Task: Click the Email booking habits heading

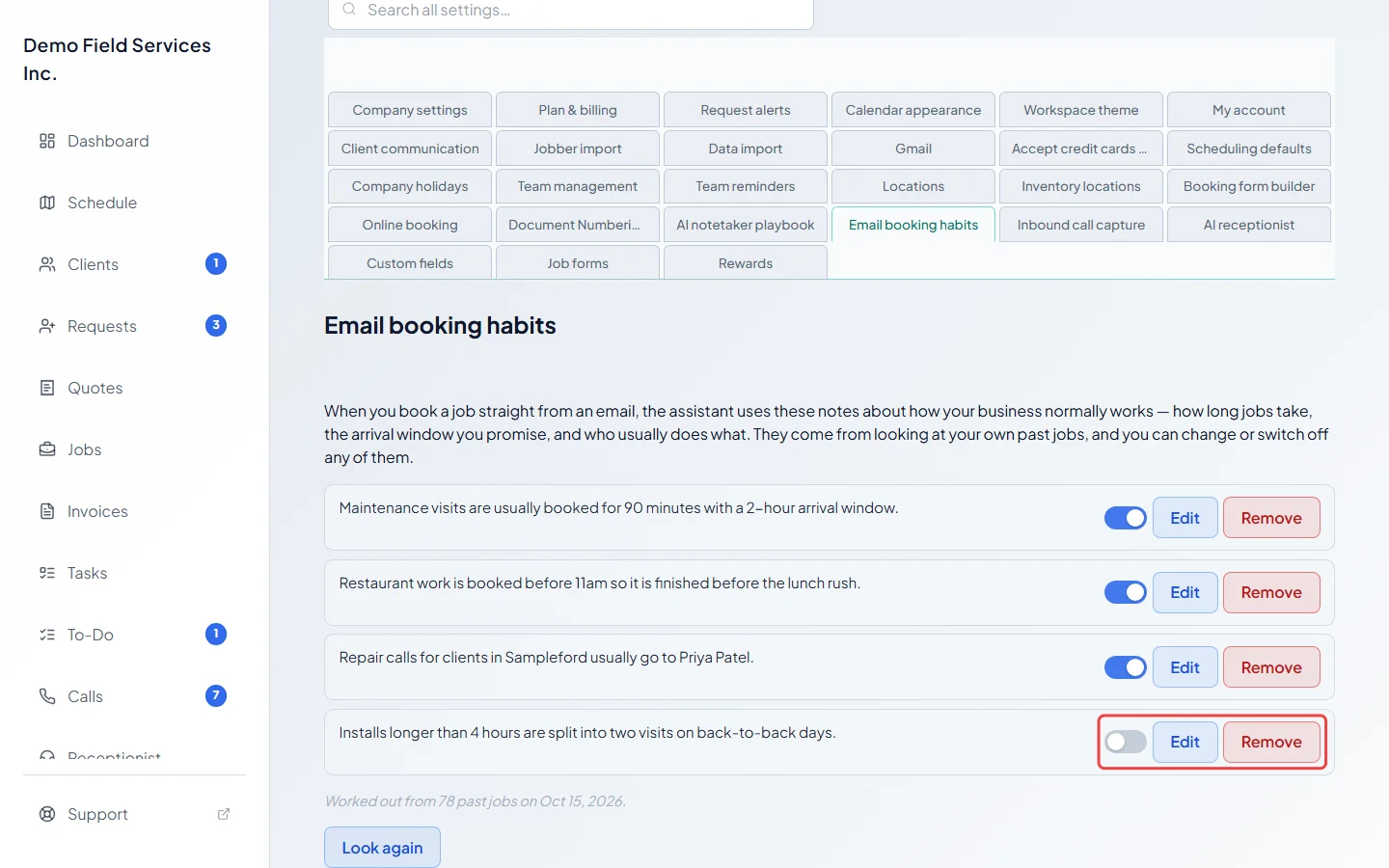Action: point(440,326)
